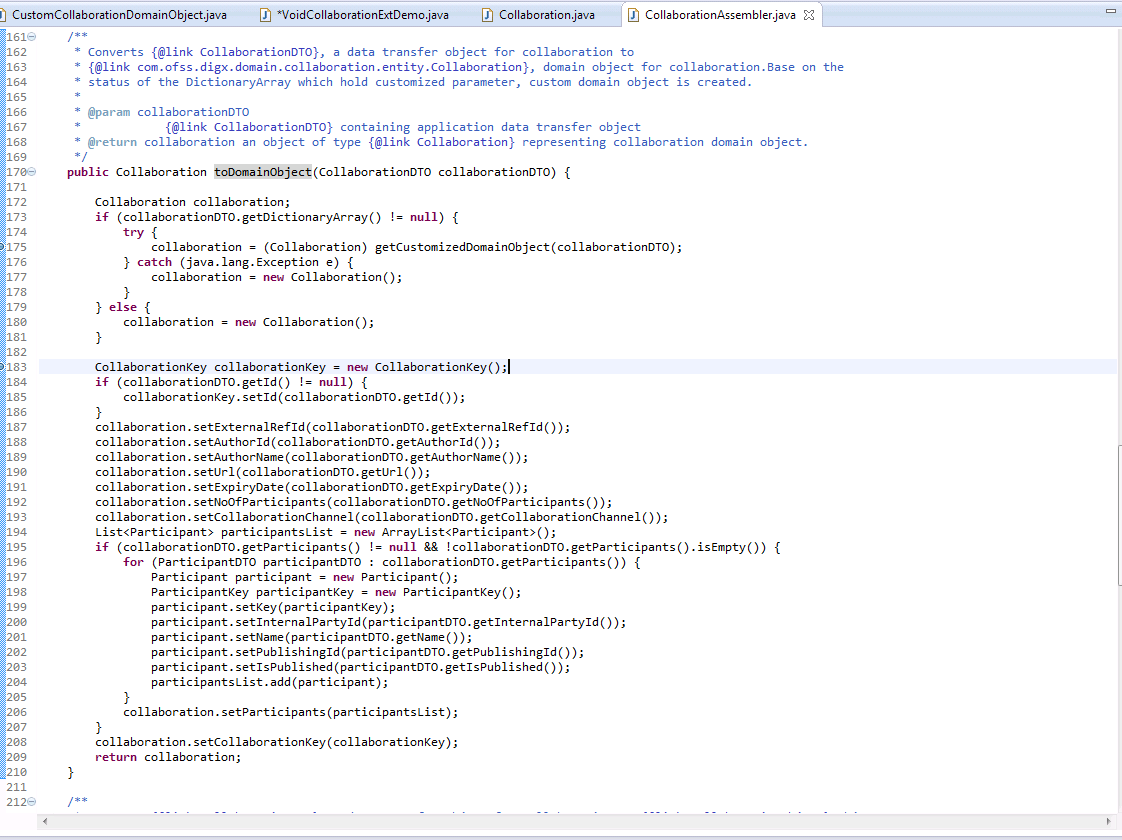The height and width of the screenshot is (840, 1122).
Task: Collapse the Javadoc comment at line 161
Action: 31,36
